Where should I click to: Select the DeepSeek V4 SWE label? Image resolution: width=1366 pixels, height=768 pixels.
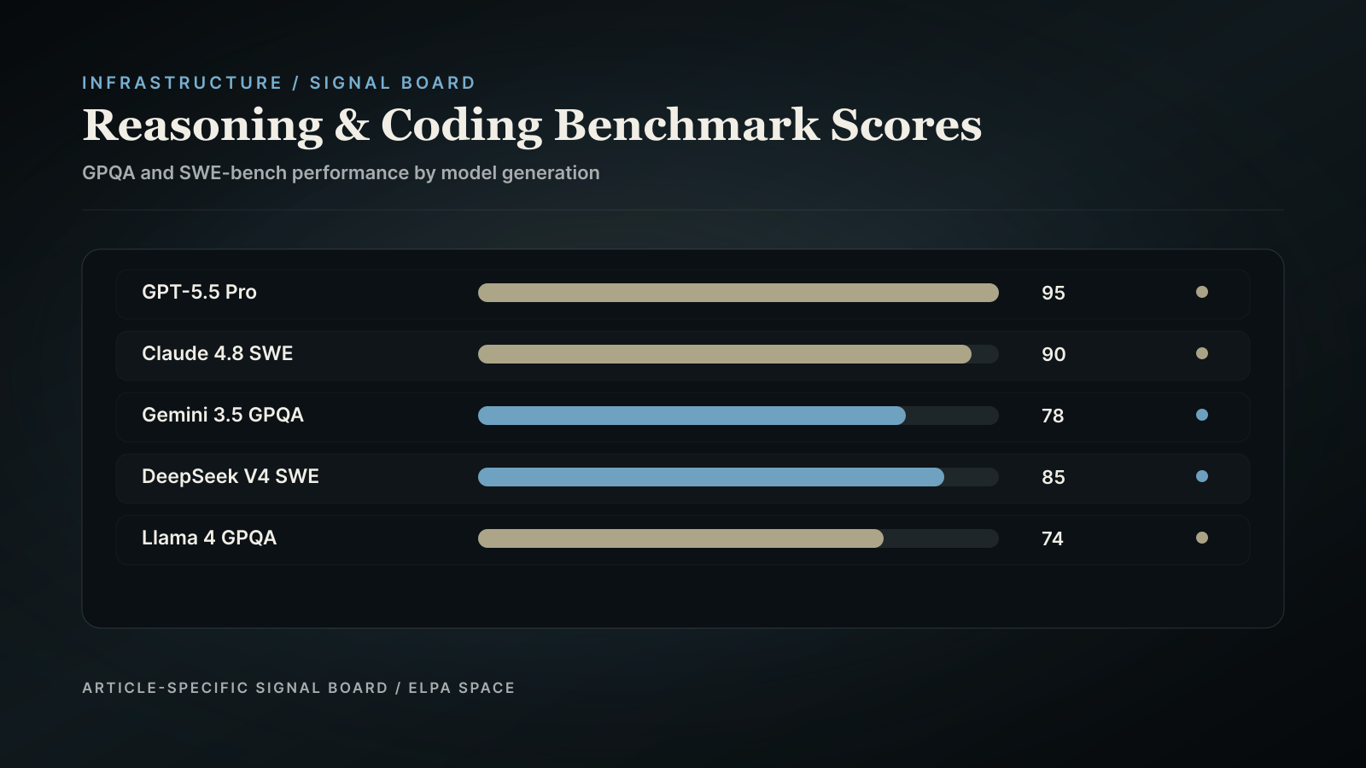point(231,476)
